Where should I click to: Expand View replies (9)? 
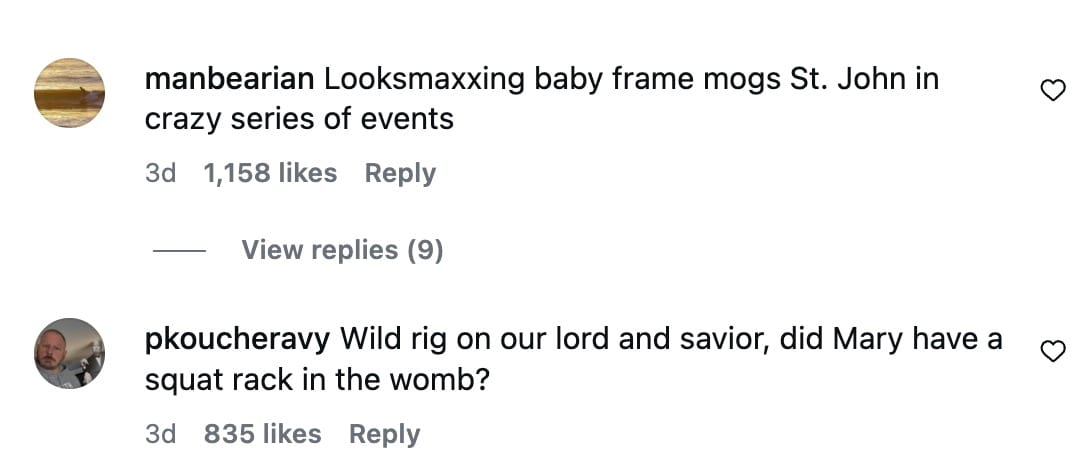pyautogui.click(x=342, y=250)
